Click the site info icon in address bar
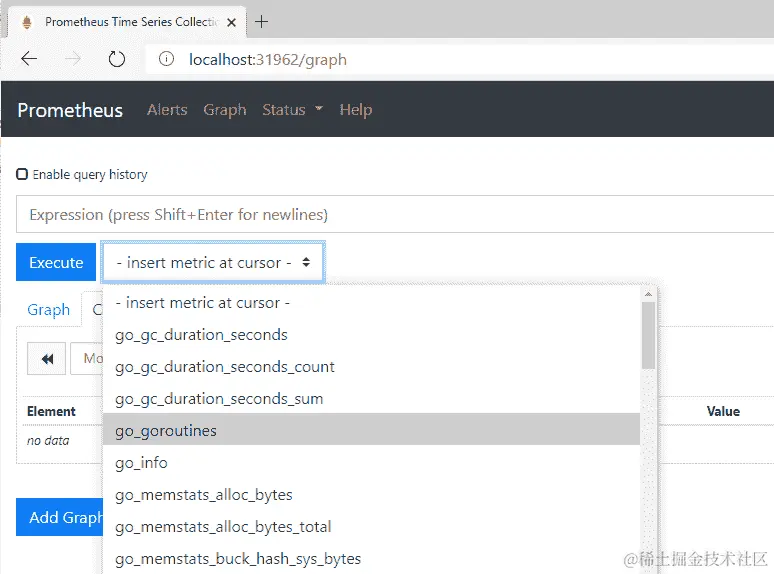This screenshot has width=774, height=574. 166,59
